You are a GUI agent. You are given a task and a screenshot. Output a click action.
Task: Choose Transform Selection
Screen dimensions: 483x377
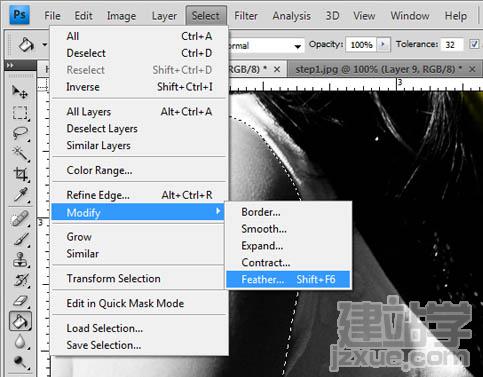coord(139,278)
